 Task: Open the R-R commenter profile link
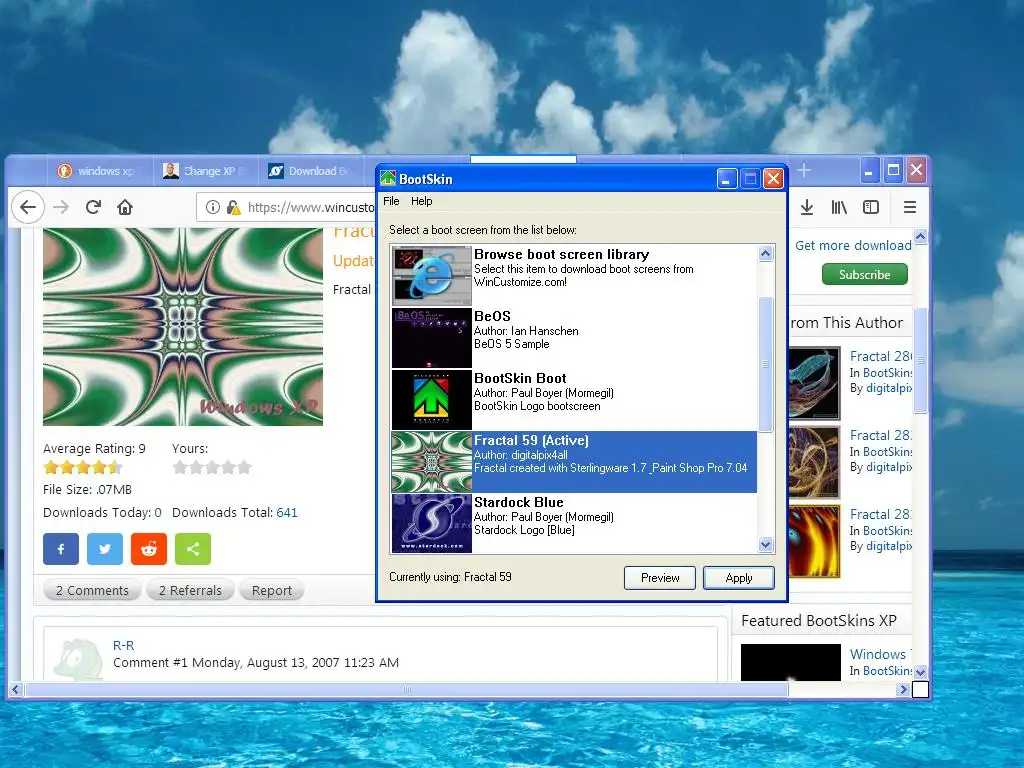tap(123, 645)
